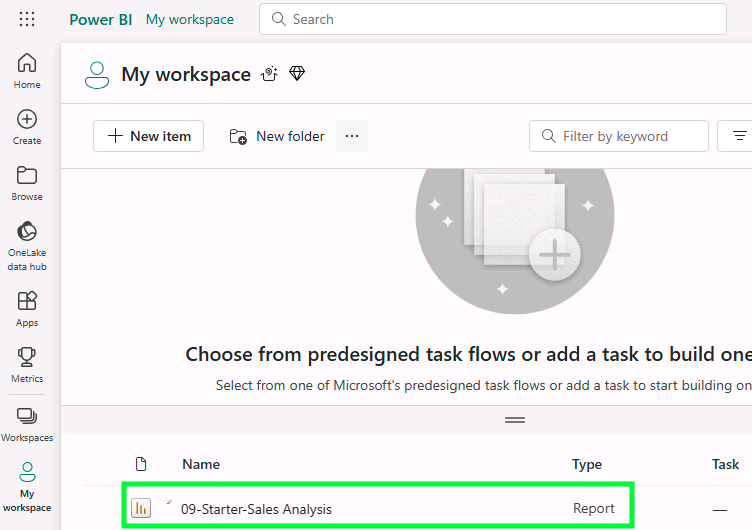The width and height of the screenshot is (752, 530).
Task: Focus the Filter by keyword field
Action: 619,136
